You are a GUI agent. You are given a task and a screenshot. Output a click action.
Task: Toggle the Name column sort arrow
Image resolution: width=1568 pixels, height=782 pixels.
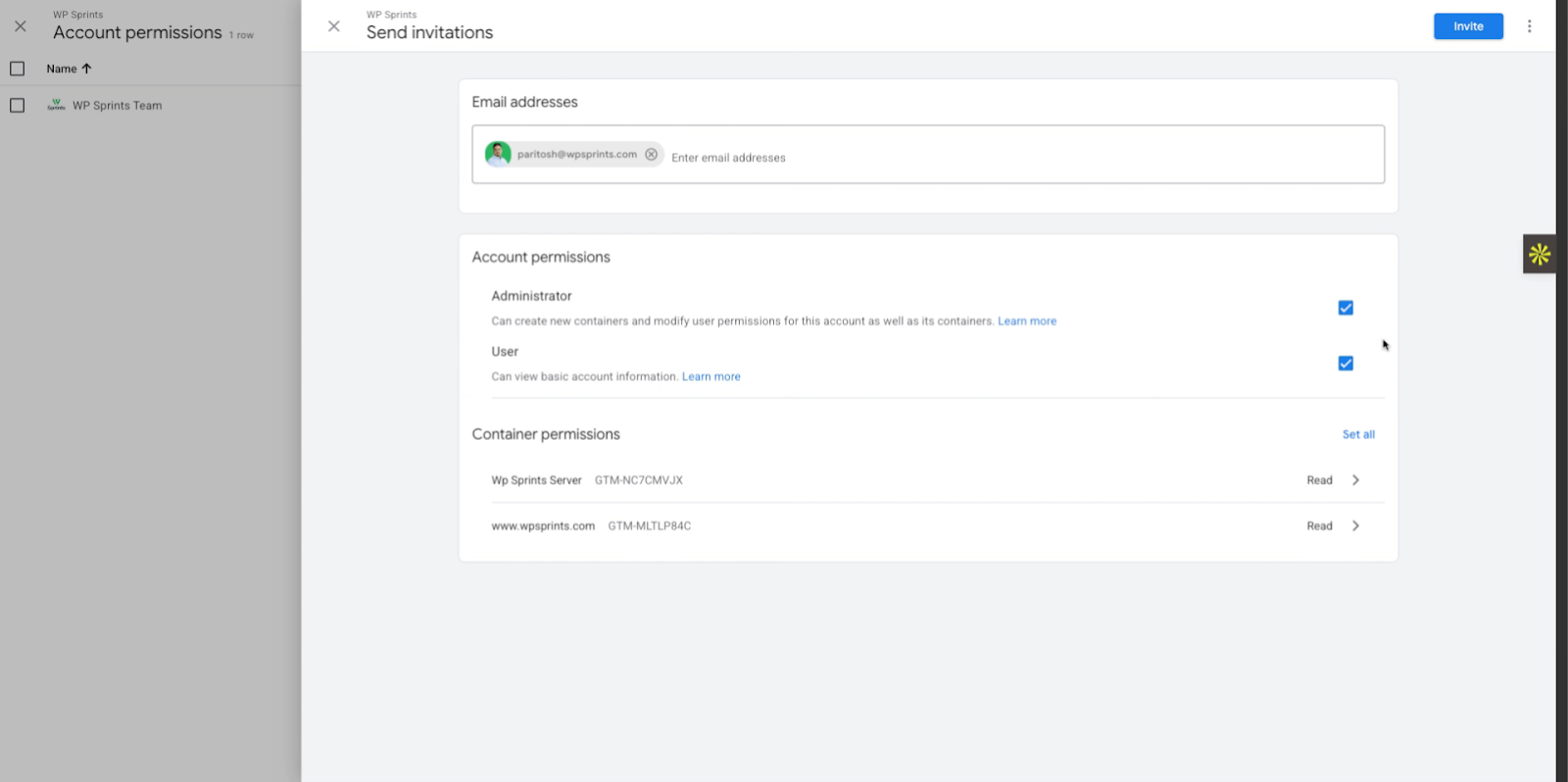coord(86,69)
